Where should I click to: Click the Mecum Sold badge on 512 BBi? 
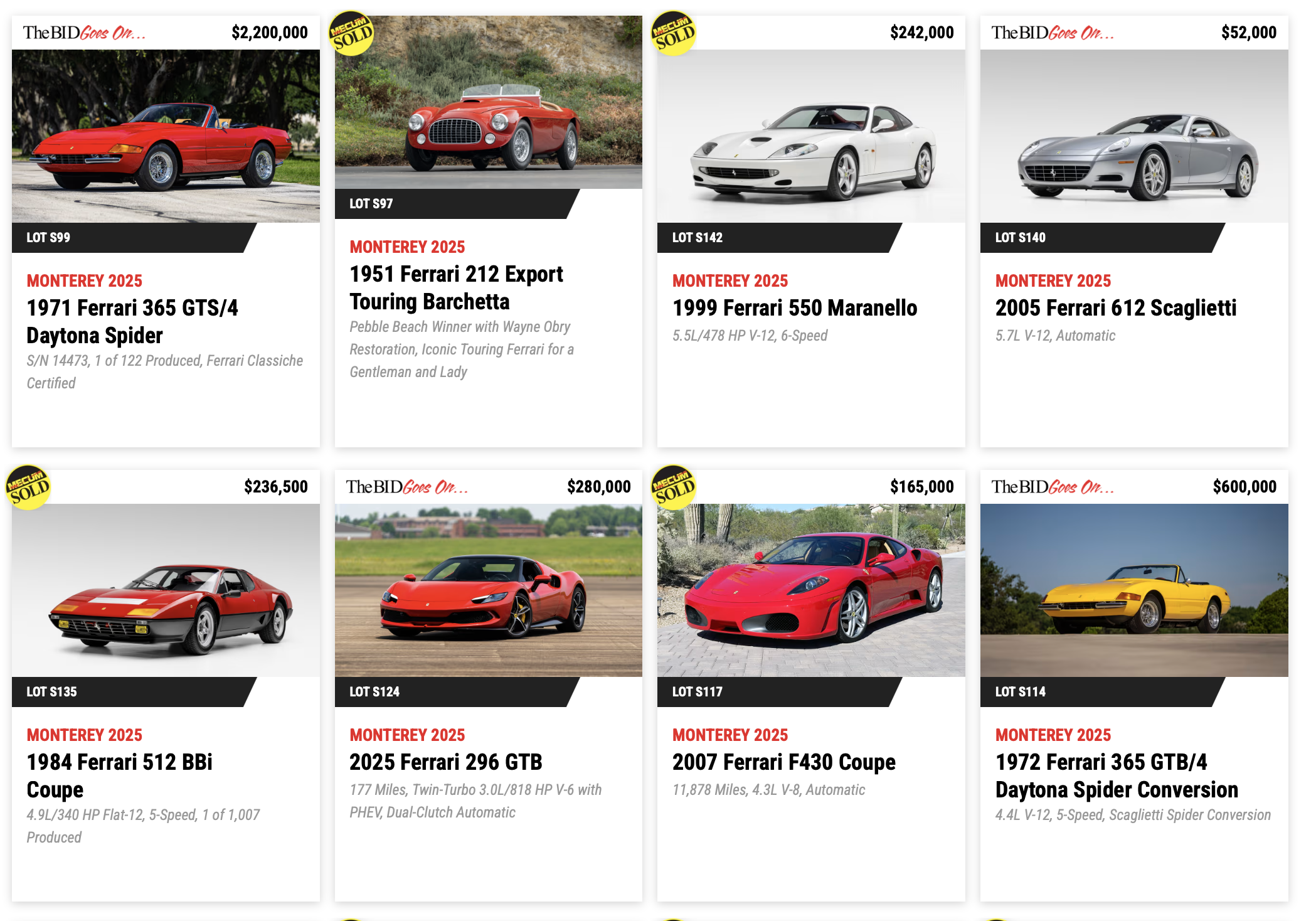[28, 487]
